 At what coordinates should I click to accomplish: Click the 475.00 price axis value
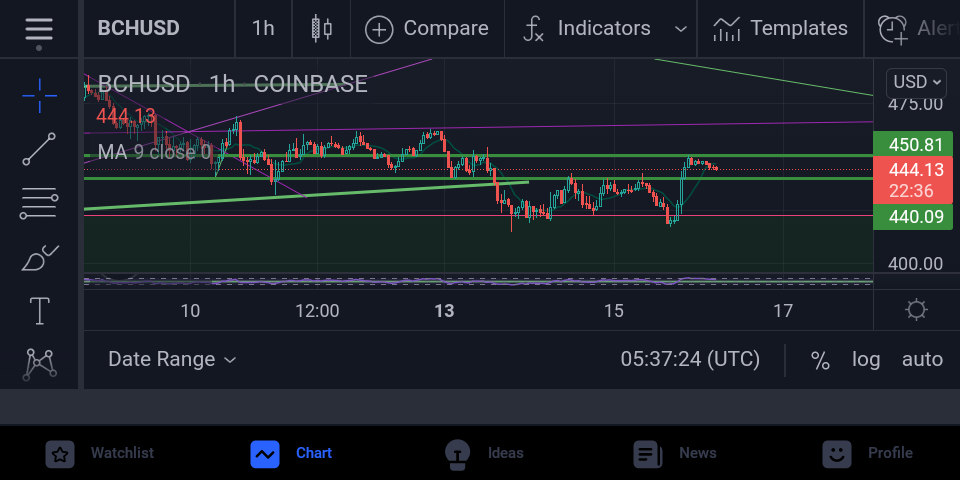(x=915, y=104)
